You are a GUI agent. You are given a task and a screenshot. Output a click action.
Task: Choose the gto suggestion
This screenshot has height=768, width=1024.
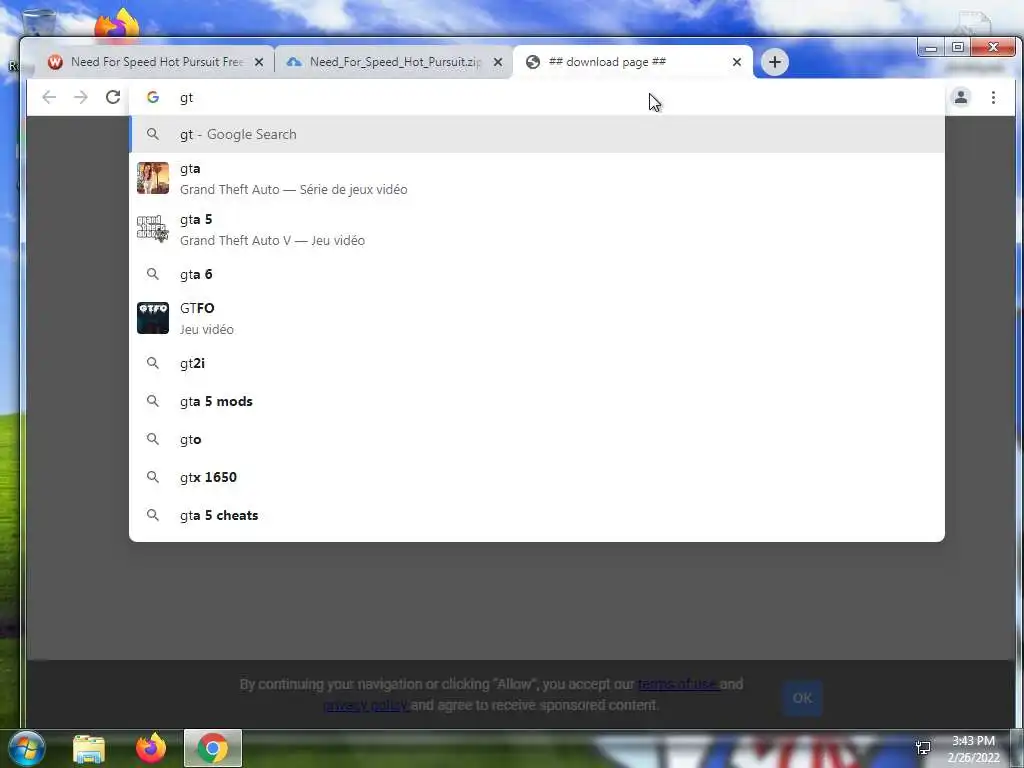click(537, 439)
